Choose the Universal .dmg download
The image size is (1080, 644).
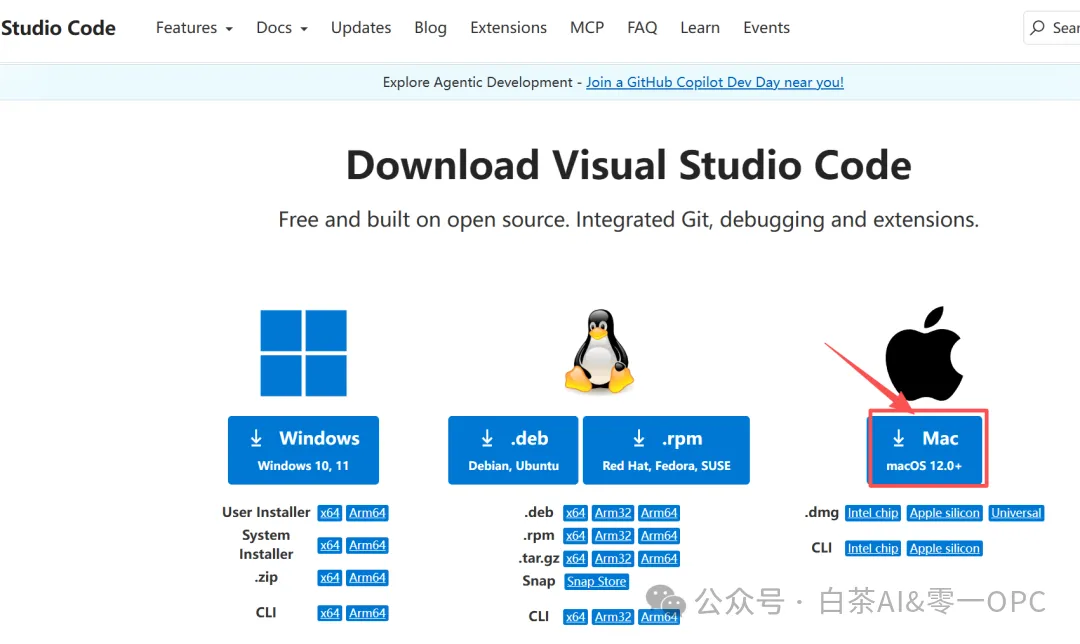pos(1016,513)
